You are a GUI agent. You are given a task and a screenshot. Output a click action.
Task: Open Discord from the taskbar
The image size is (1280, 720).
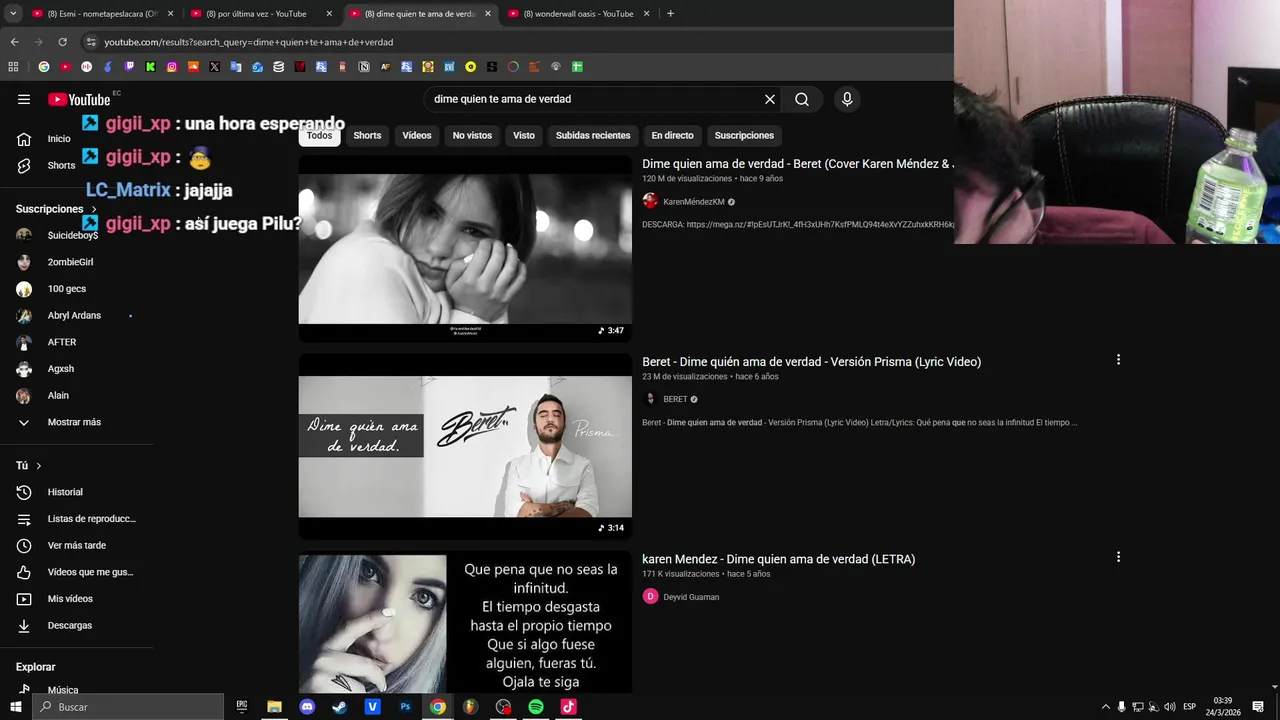(x=307, y=707)
